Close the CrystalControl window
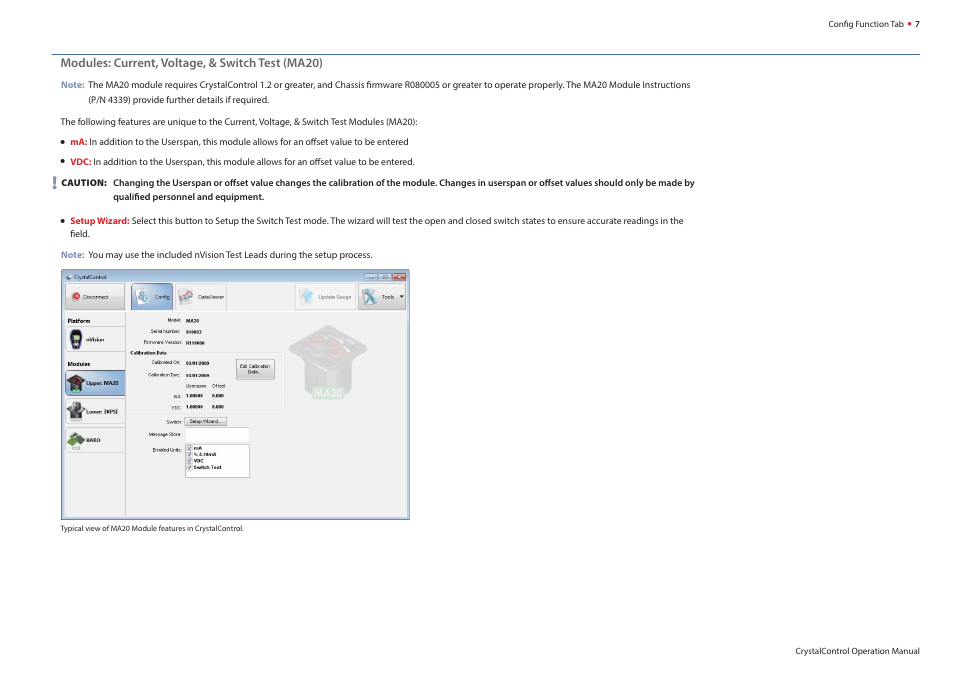 point(399,277)
